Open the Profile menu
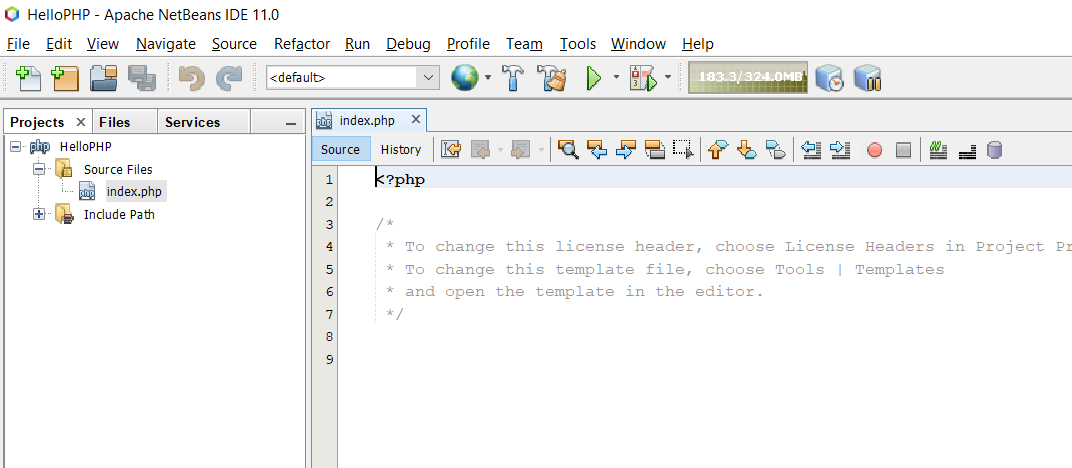This screenshot has height=468, width=1072. click(468, 44)
